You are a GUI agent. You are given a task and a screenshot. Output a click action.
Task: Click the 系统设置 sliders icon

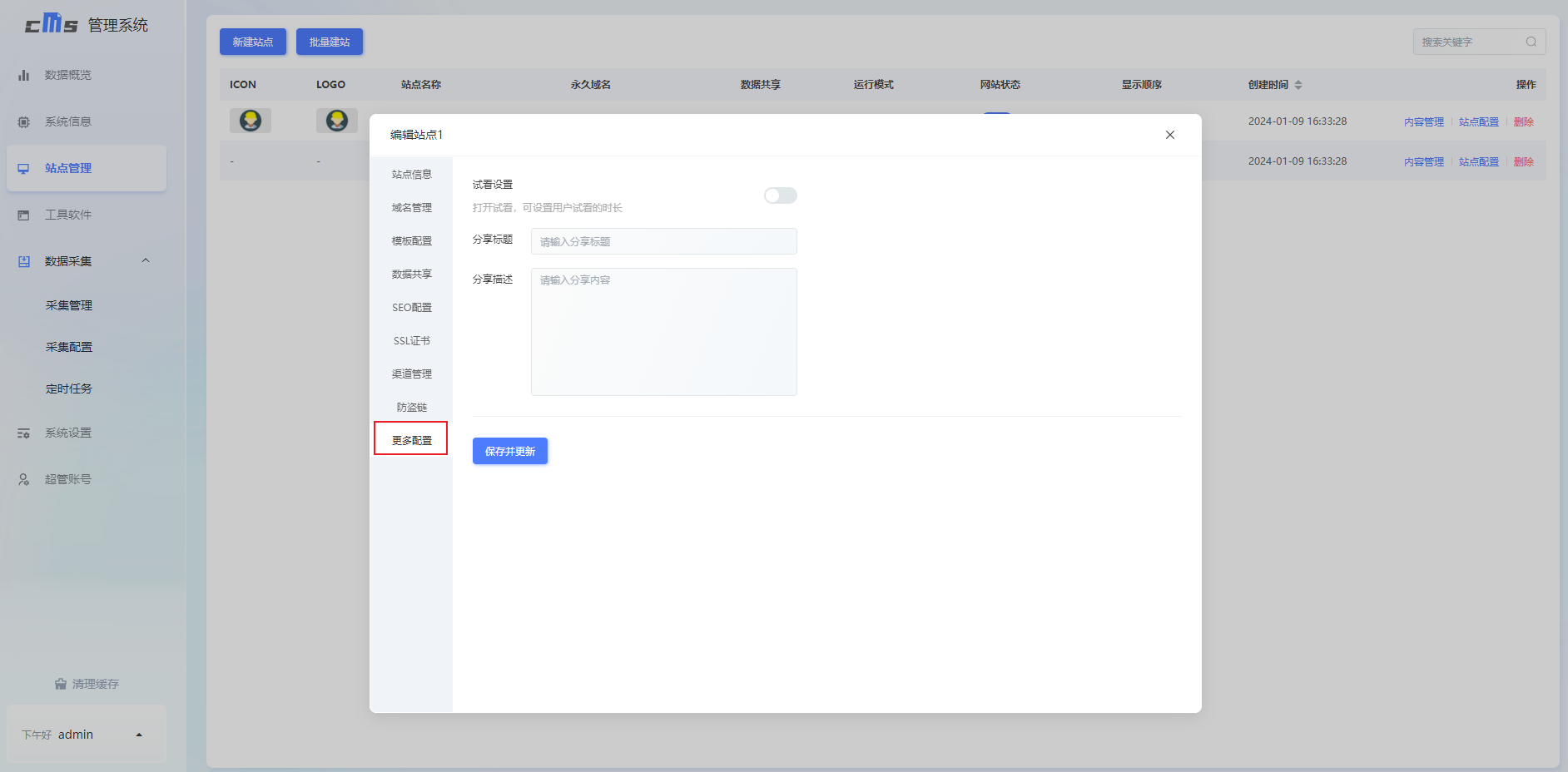[x=24, y=433]
